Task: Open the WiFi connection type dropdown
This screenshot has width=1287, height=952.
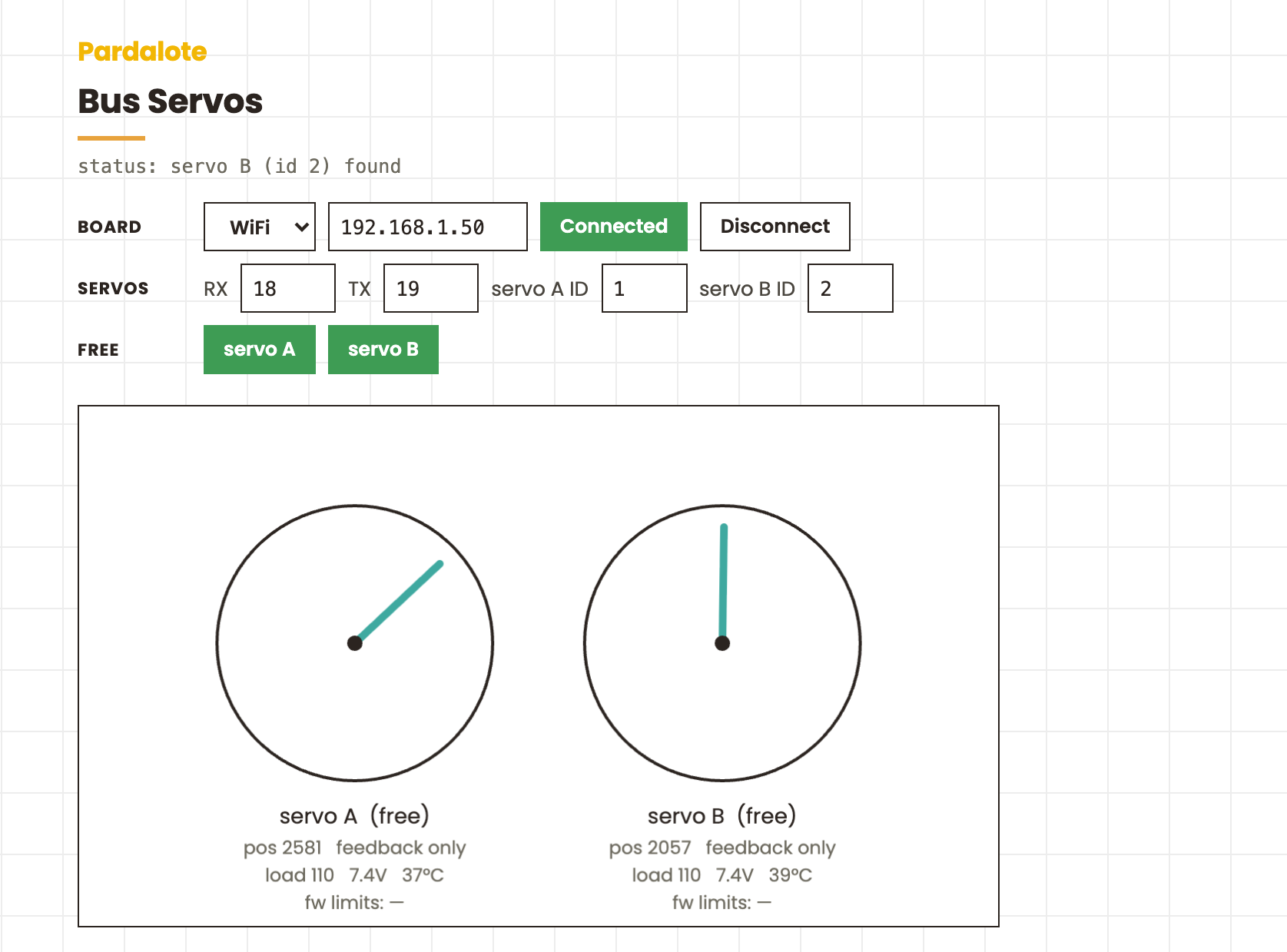Action: (x=260, y=227)
